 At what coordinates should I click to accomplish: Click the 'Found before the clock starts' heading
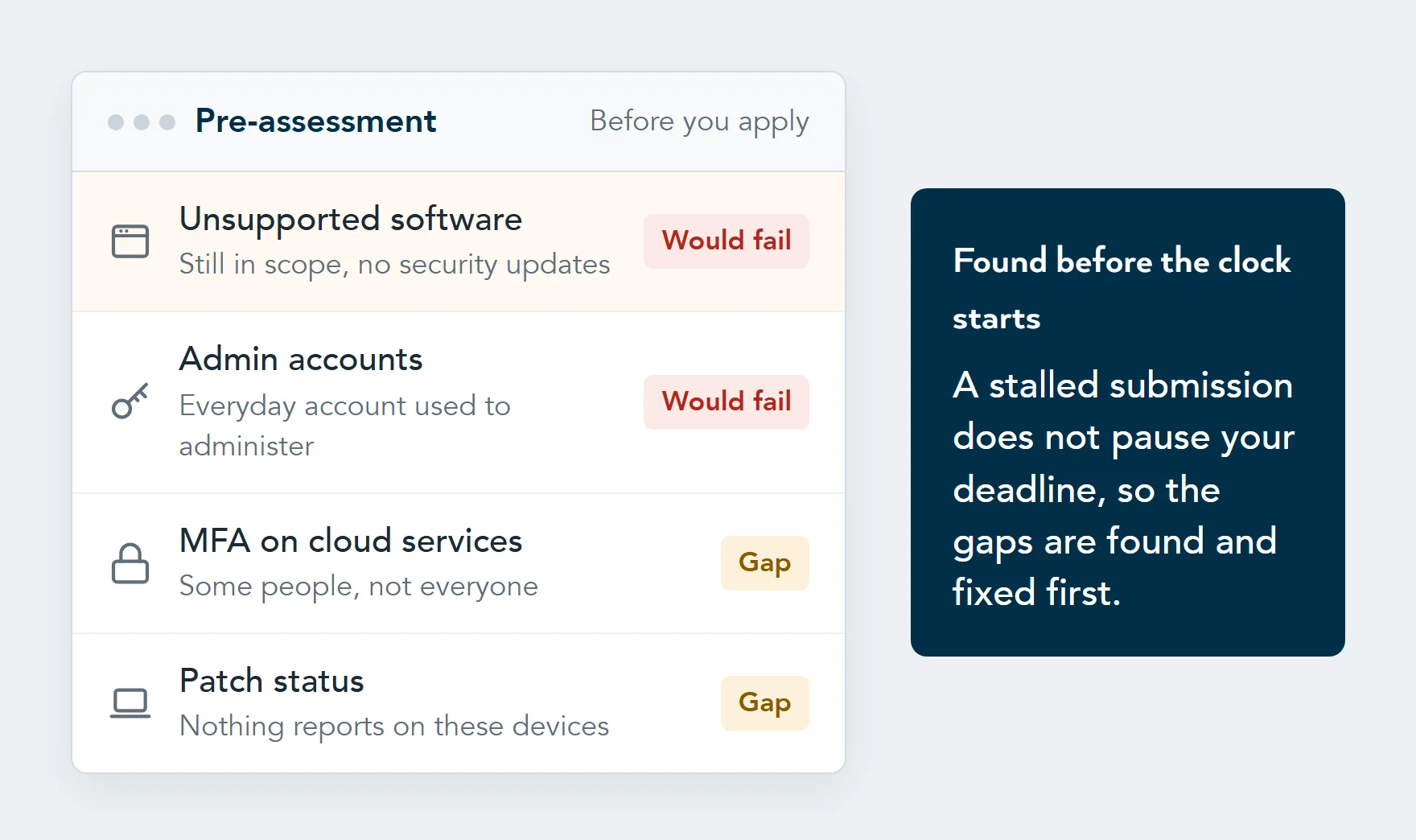coord(1122,289)
